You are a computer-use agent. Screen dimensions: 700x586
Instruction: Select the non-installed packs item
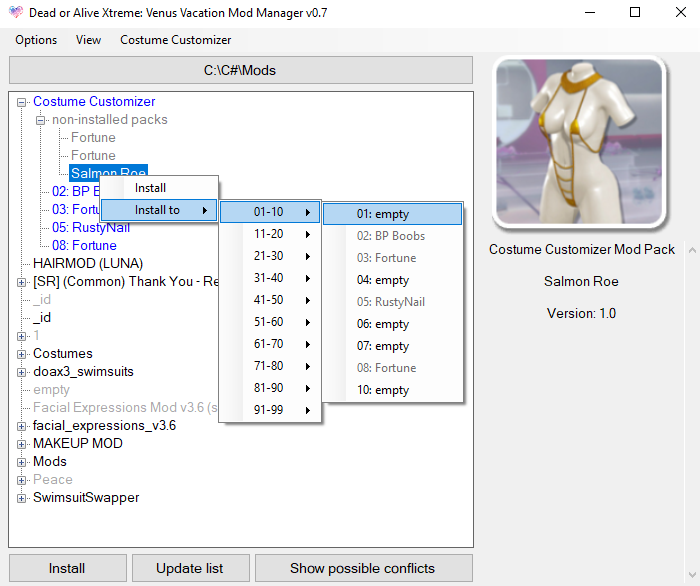(x=109, y=120)
